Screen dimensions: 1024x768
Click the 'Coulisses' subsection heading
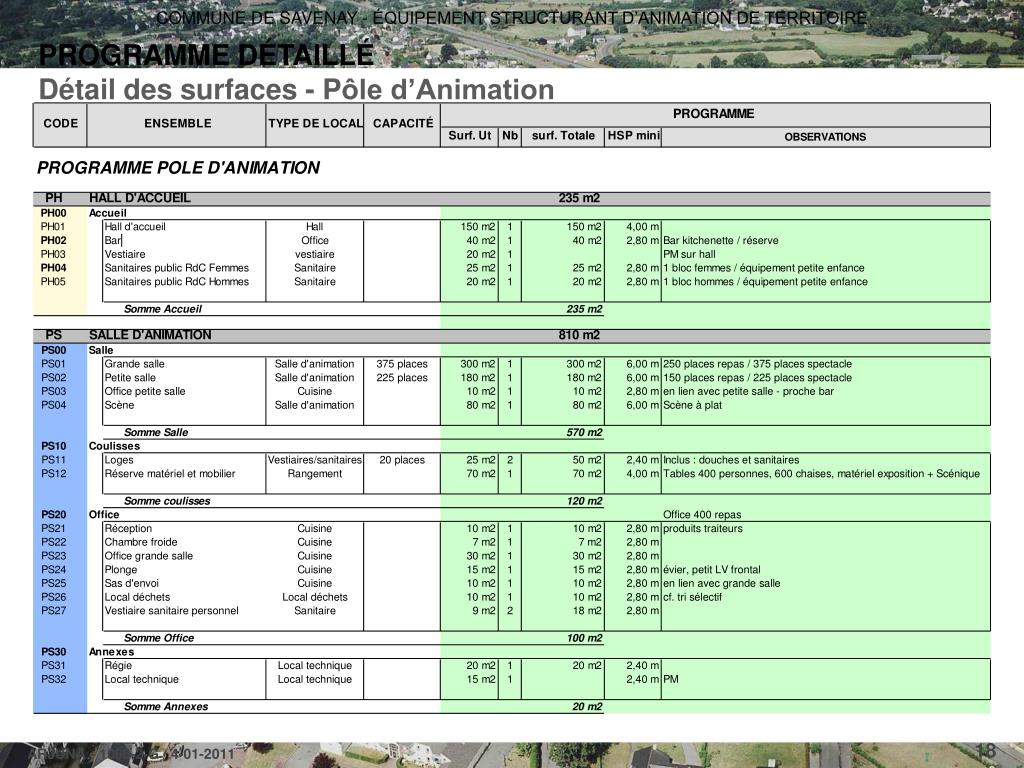[114, 446]
